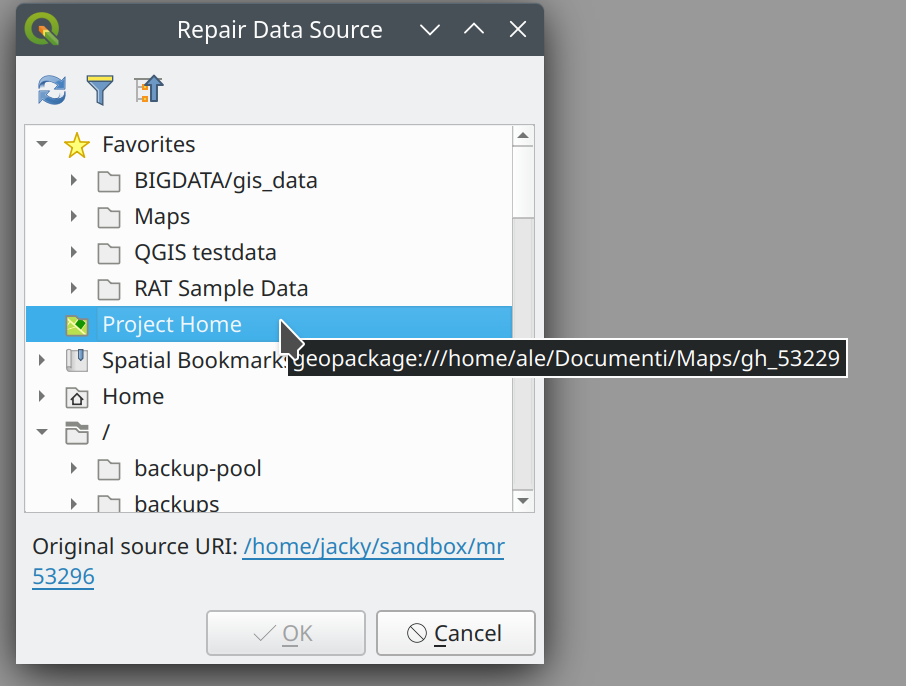Click the Refresh browser icon
This screenshot has height=686, width=906.
[x=51, y=90]
